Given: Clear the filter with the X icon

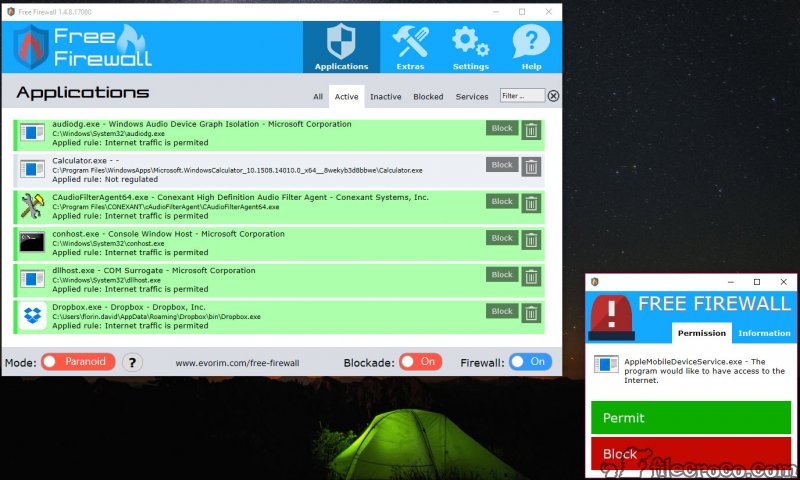Looking at the screenshot, I should point(553,96).
